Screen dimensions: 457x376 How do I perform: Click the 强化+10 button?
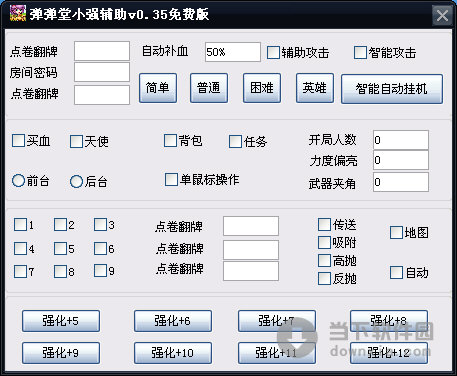click(x=173, y=353)
